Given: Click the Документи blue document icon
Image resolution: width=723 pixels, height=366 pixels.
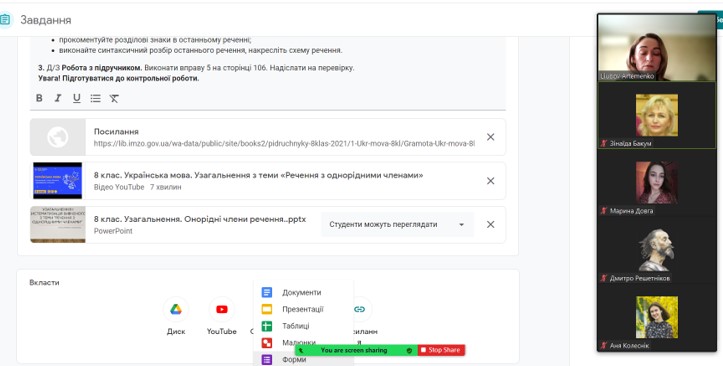Looking at the screenshot, I should [267, 292].
